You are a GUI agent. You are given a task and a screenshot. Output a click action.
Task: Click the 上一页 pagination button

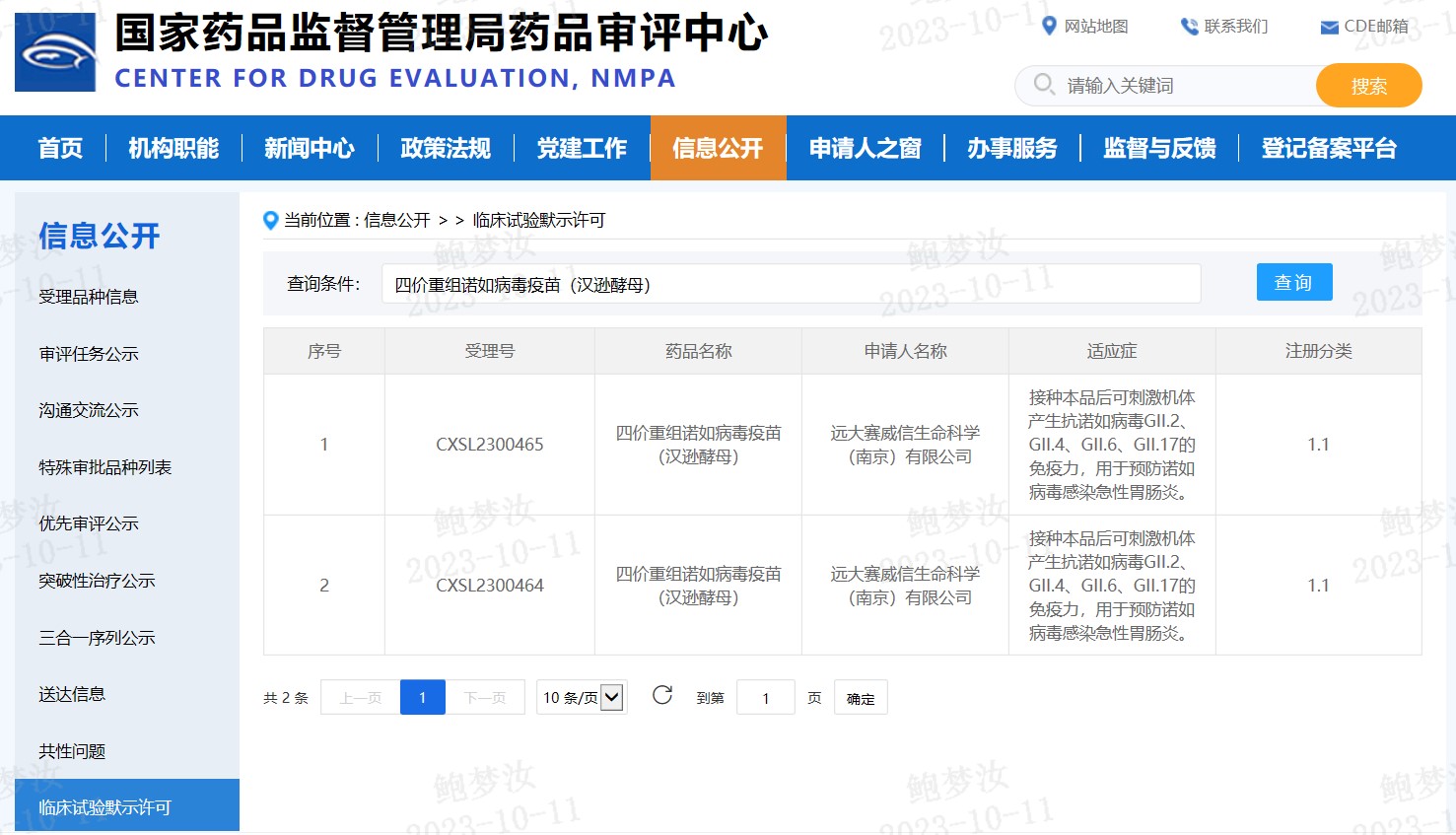click(361, 697)
